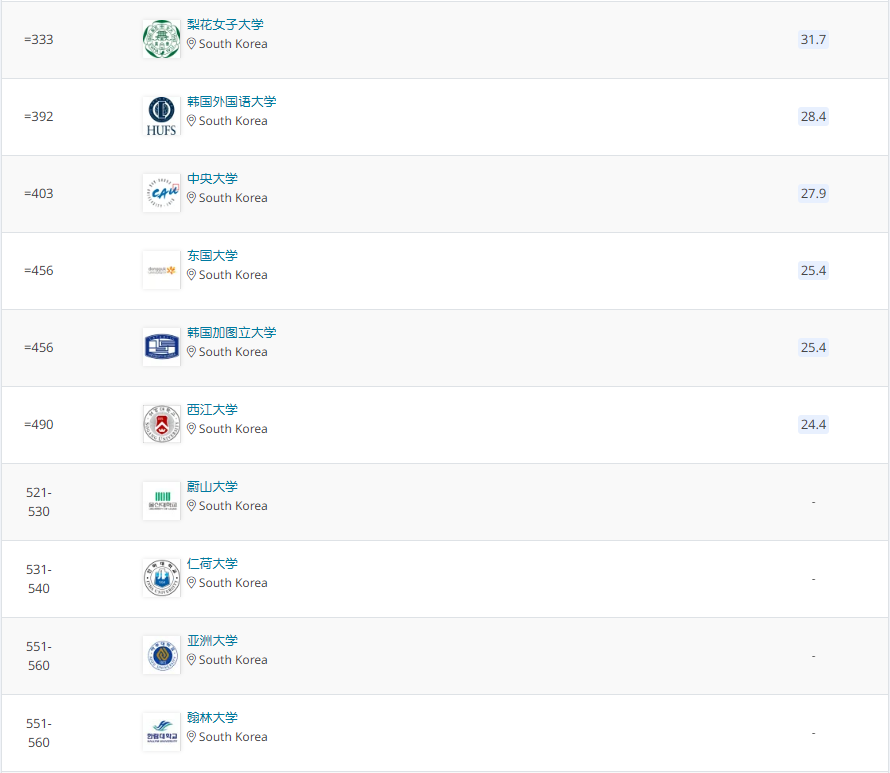This screenshot has width=890, height=773.
Task: Click location pin icon under 翰林大学
Action: (x=191, y=737)
